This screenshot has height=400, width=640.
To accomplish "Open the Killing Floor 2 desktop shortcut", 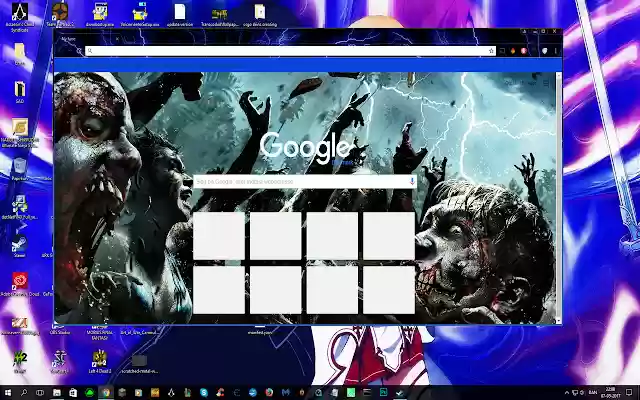I will [20, 361].
